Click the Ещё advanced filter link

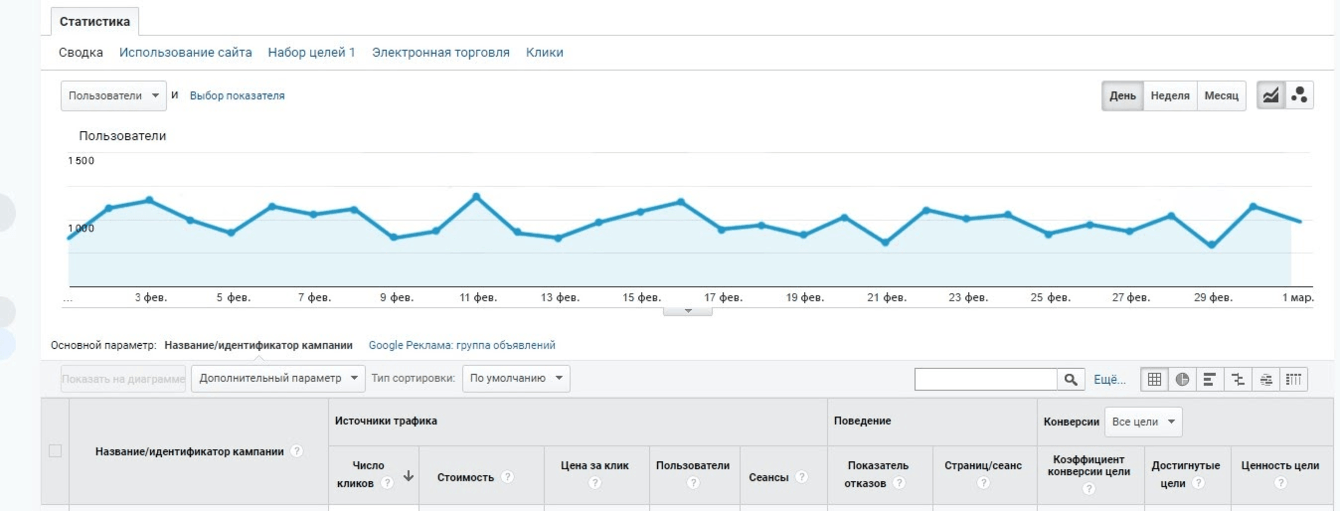pyautogui.click(x=1110, y=379)
